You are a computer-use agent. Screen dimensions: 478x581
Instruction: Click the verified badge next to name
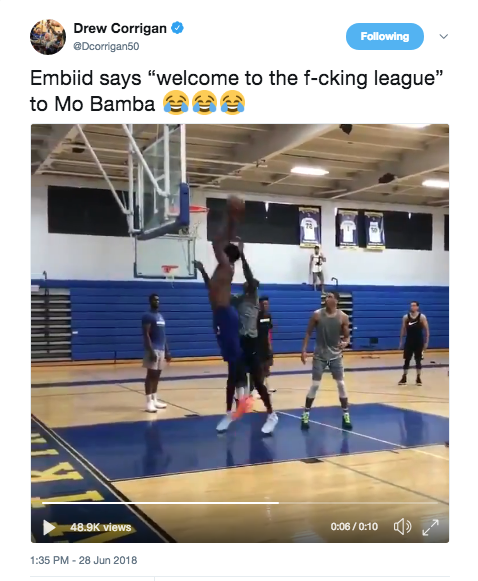point(177,28)
